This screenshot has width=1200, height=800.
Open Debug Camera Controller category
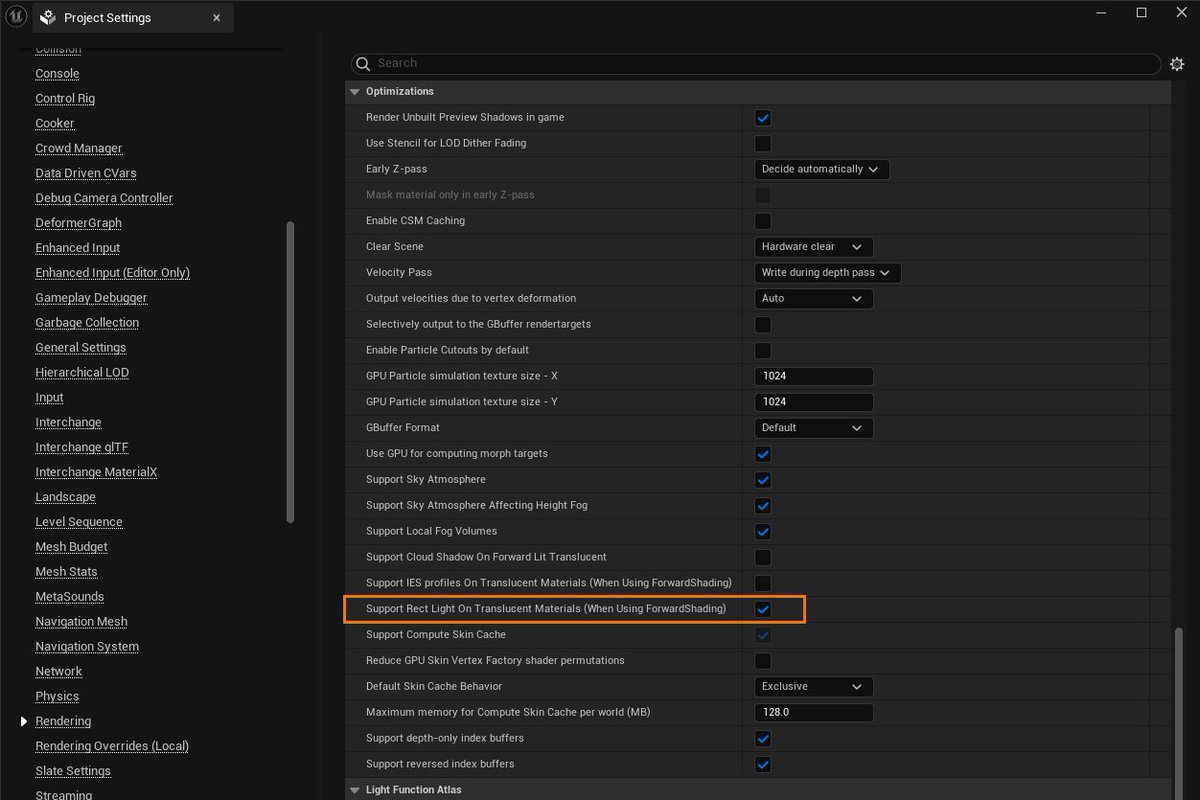point(104,198)
